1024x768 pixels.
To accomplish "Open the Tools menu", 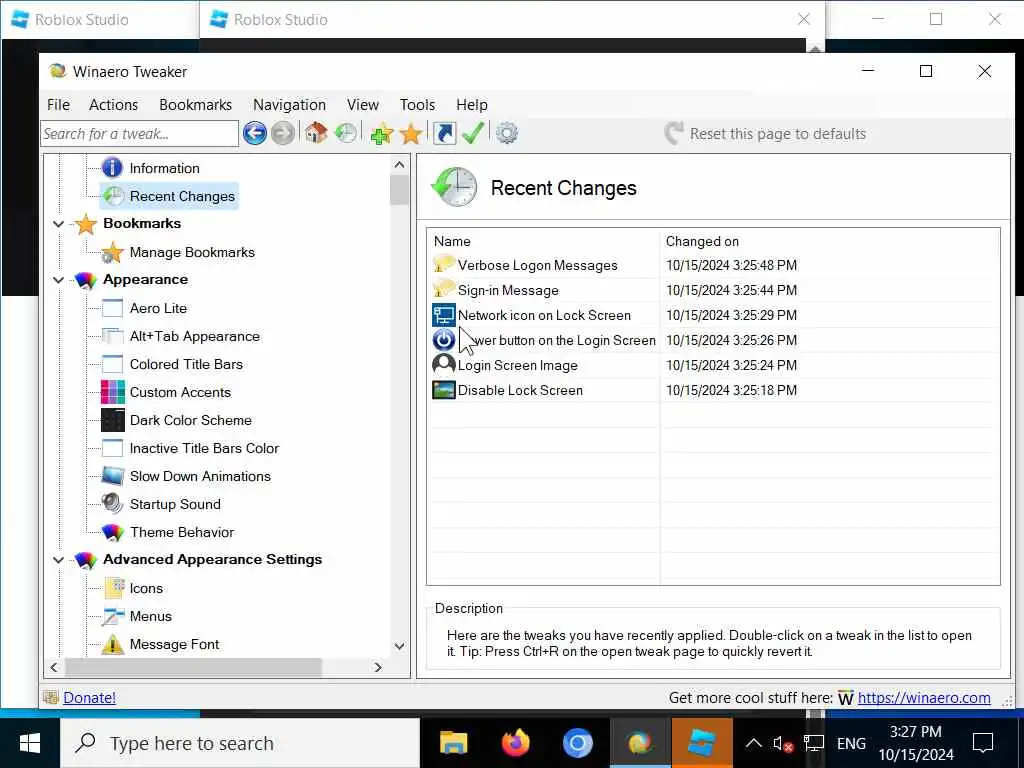I will [x=417, y=104].
